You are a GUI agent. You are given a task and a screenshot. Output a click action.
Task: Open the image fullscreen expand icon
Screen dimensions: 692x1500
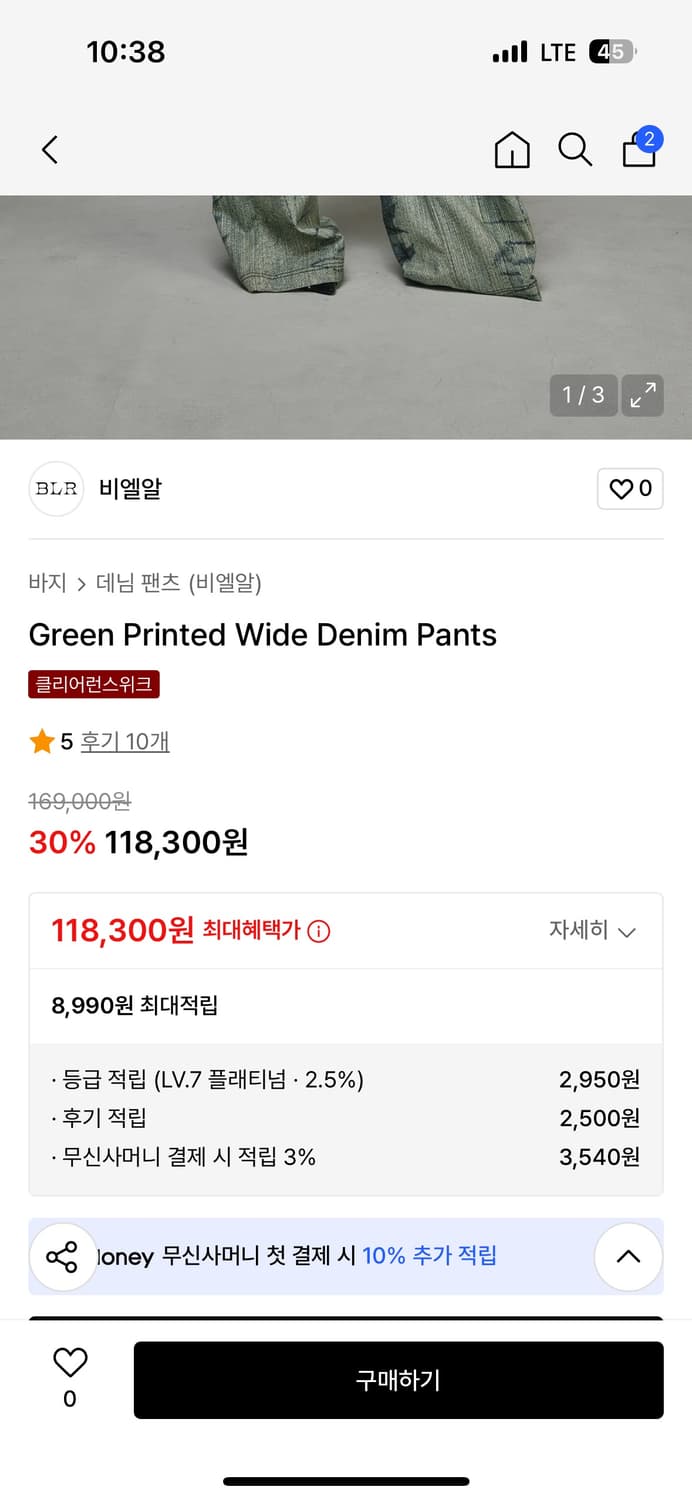642,395
